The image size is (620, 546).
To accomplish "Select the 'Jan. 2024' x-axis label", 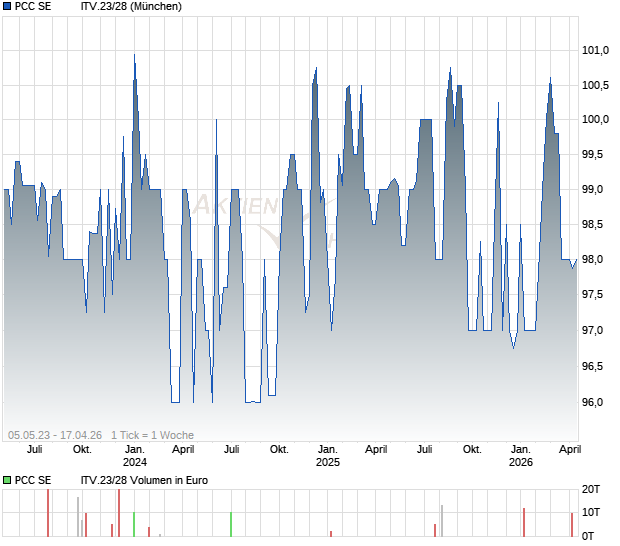I will pos(134,456).
